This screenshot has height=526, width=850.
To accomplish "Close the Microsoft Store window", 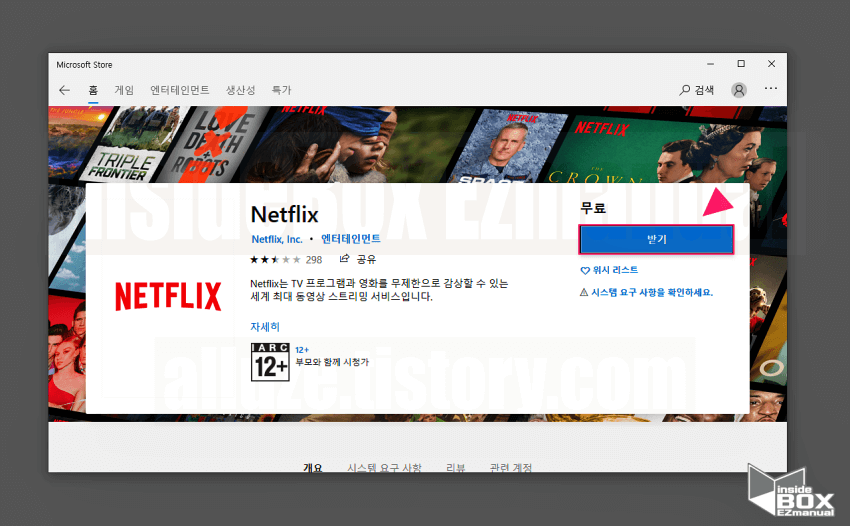I will tap(771, 64).
